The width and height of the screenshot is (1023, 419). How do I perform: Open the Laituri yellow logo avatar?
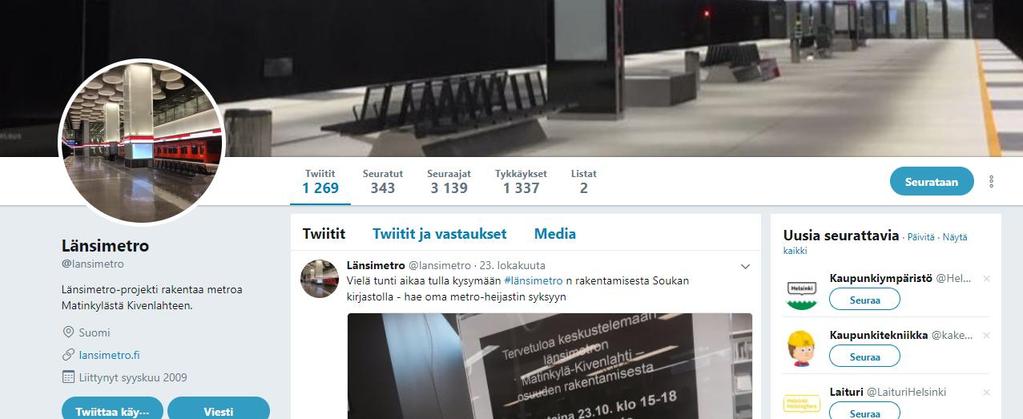coord(802,403)
